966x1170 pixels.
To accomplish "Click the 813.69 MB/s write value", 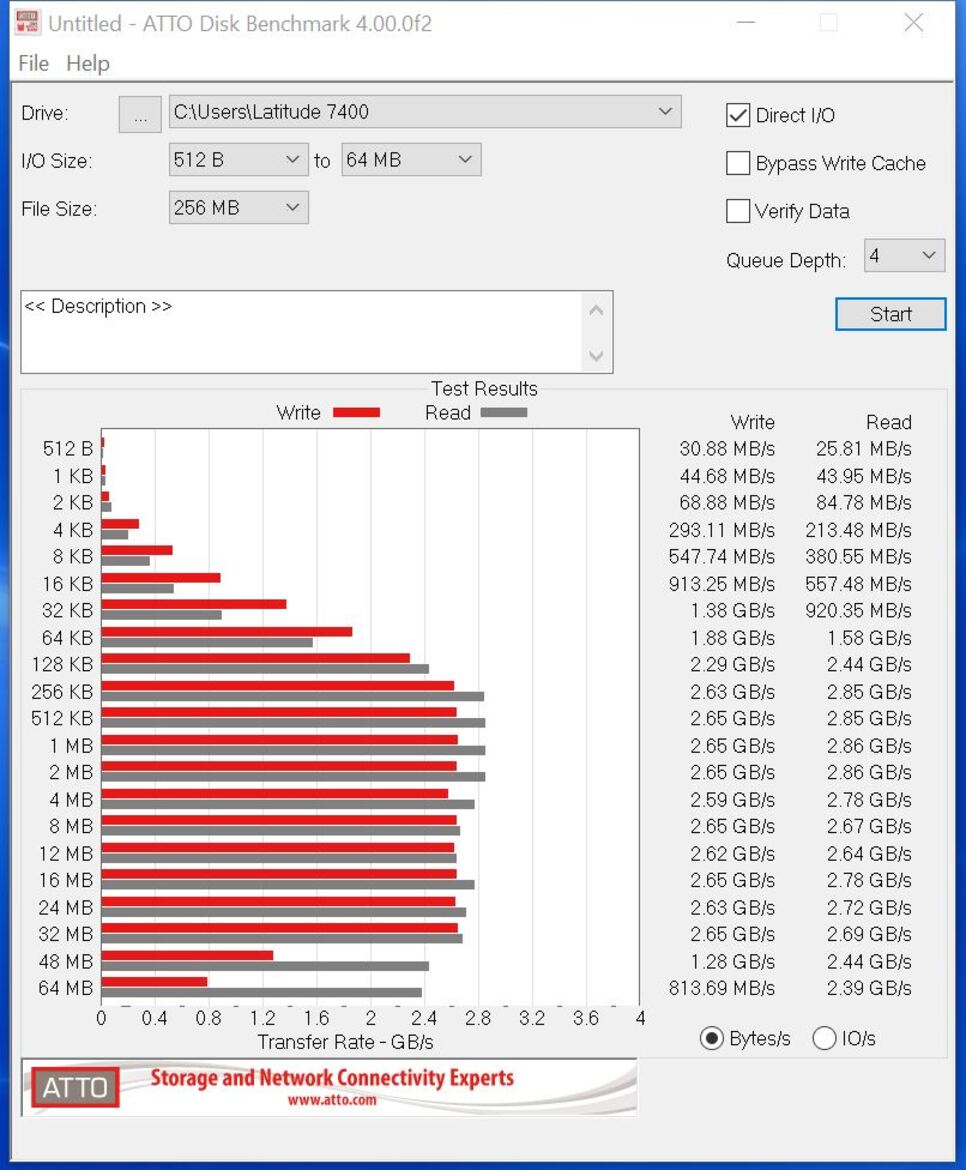I will [x=721, y=988].
